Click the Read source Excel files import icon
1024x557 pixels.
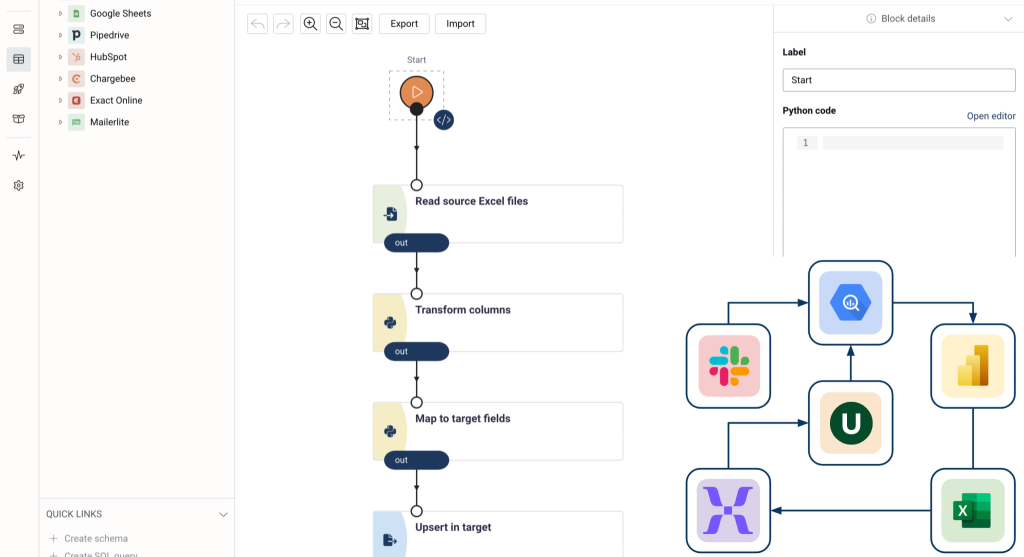point(390,214)
